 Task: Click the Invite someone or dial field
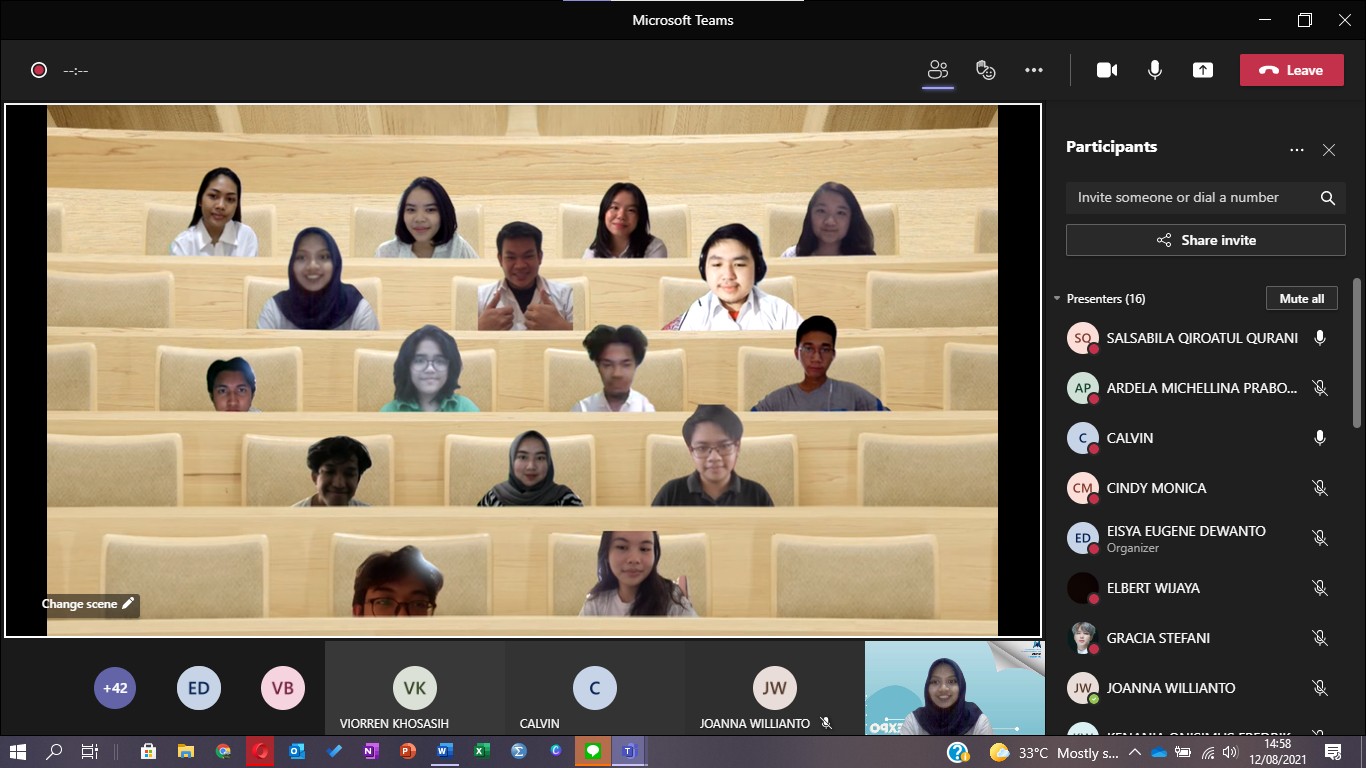[x=1190, y=198]
